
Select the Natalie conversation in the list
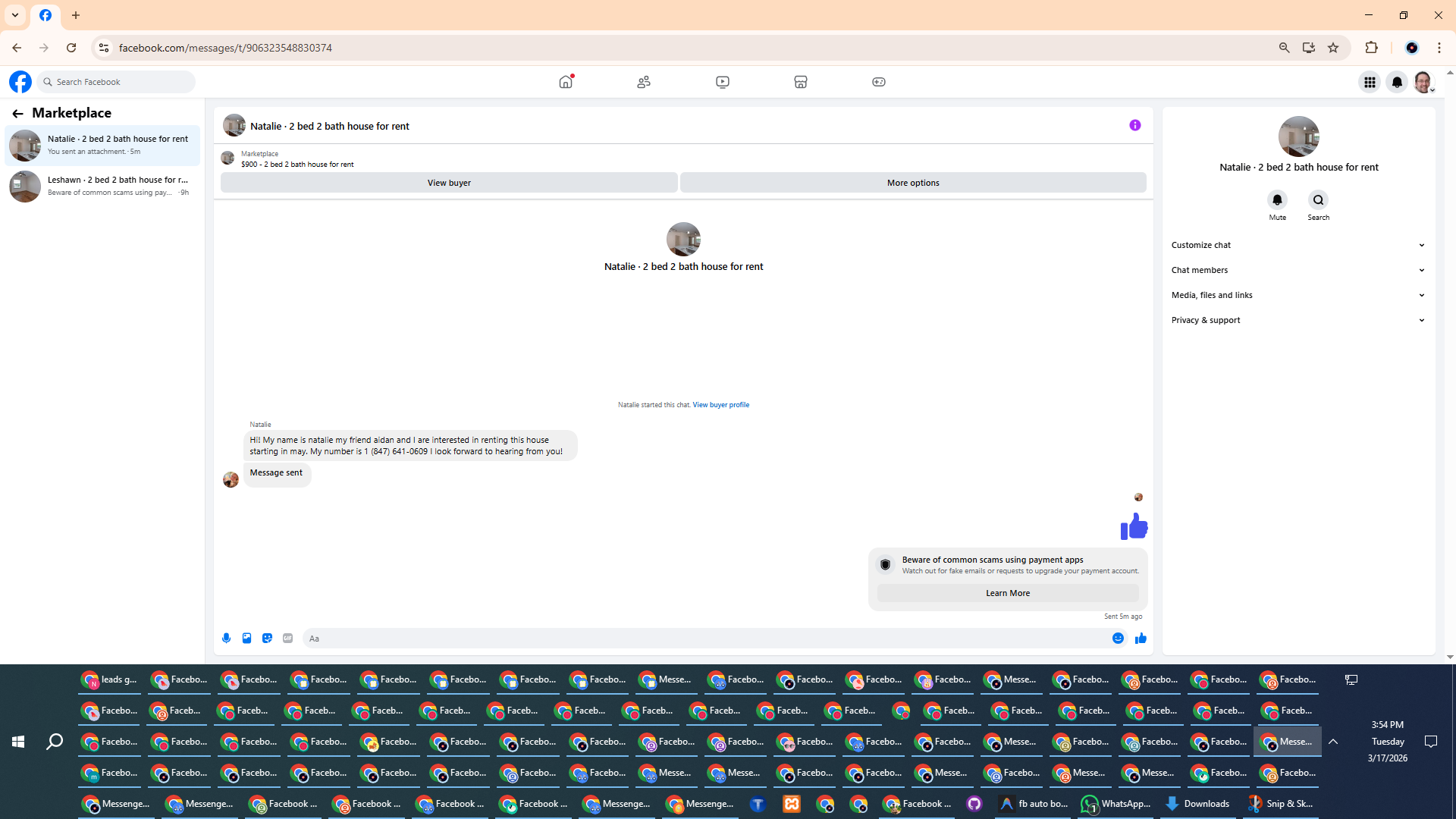pos(102,145)
